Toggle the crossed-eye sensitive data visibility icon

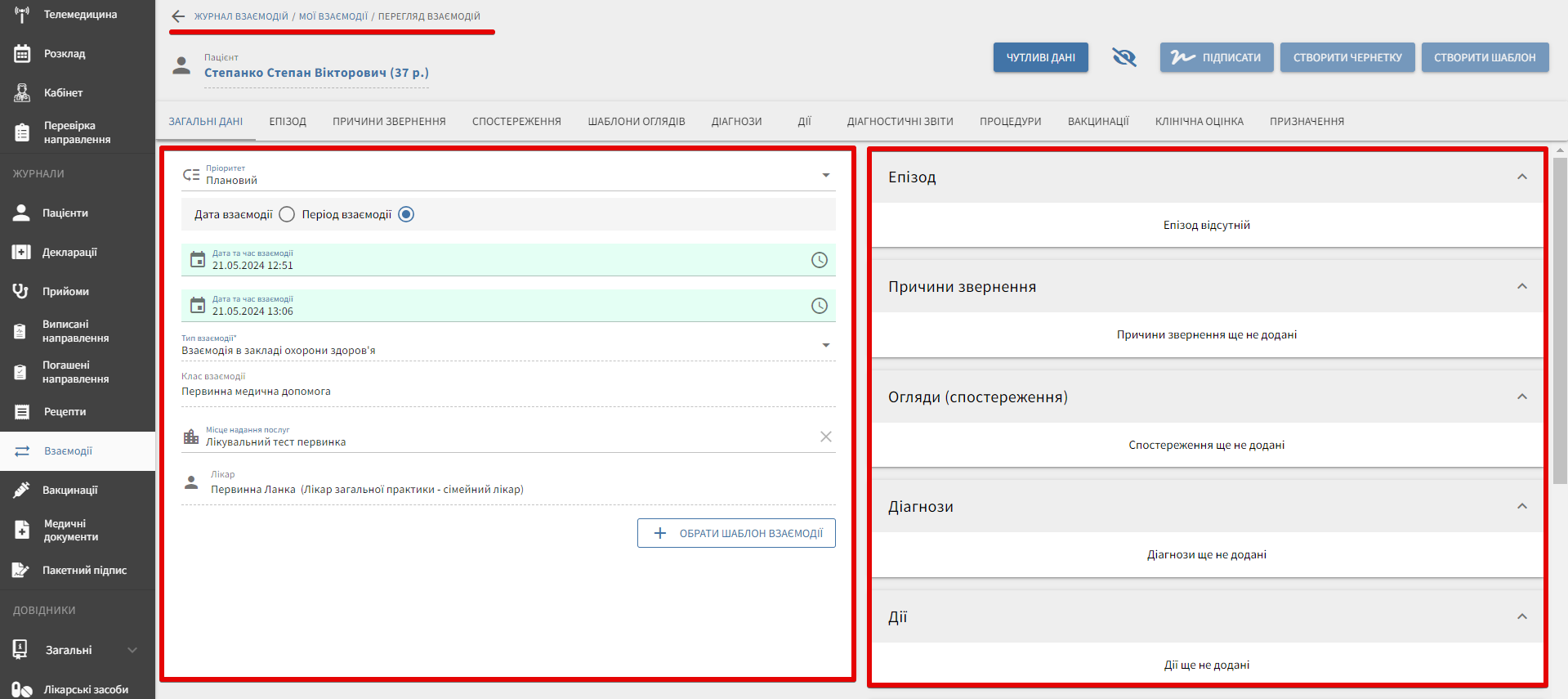point(1124,57)
